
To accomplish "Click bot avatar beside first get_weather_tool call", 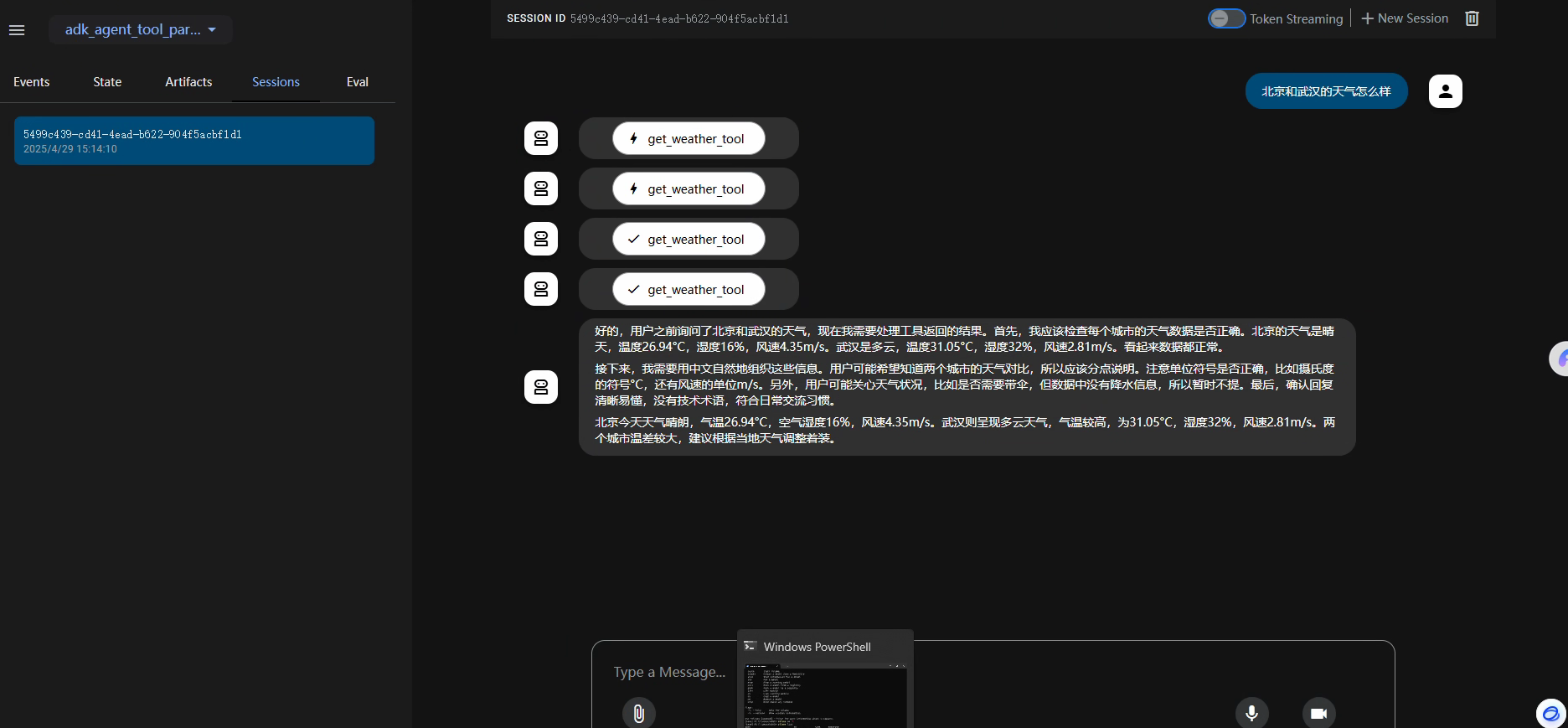I will 541,138.
